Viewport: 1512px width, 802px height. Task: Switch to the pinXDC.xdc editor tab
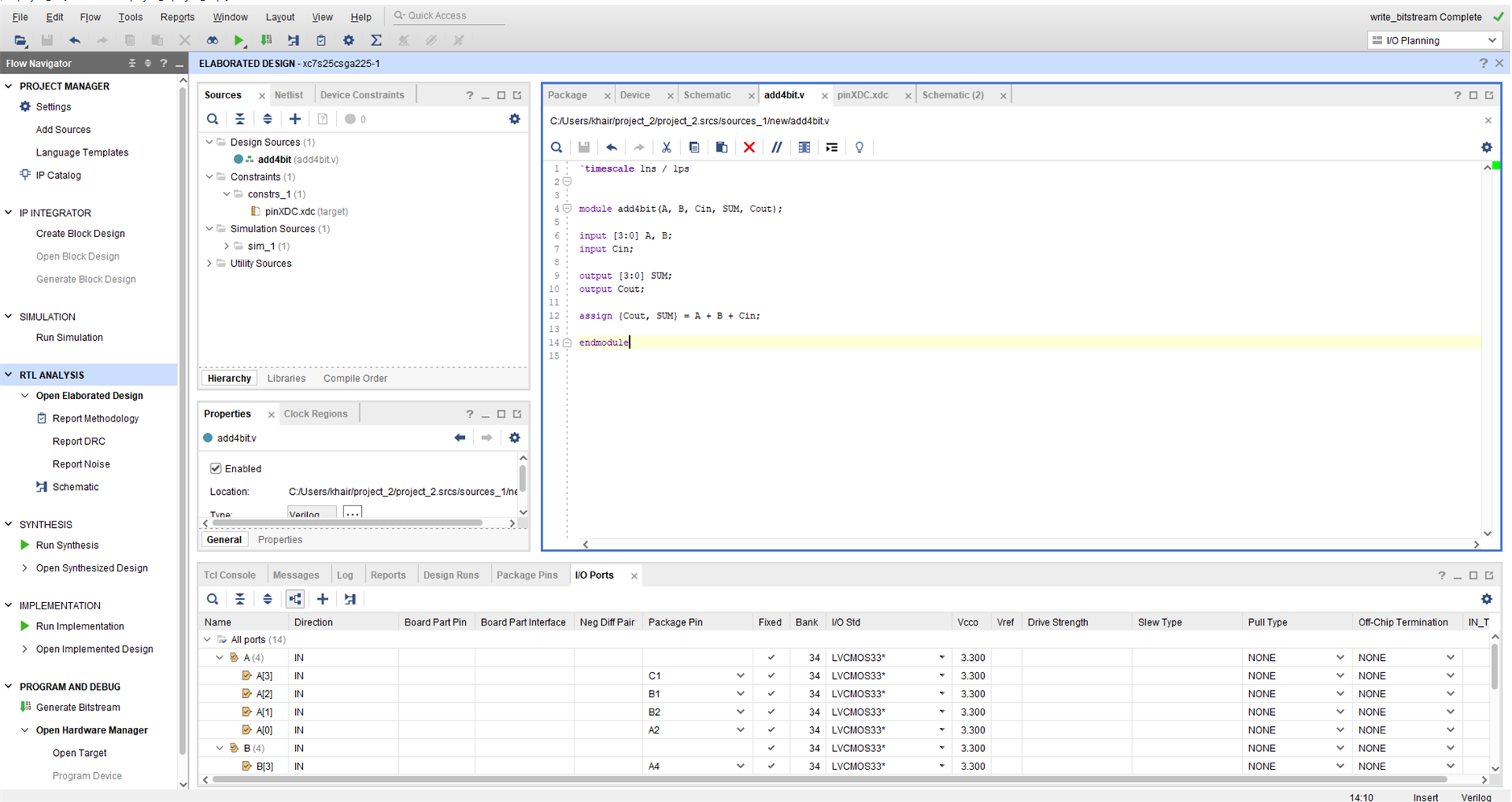tap(862, 95)
